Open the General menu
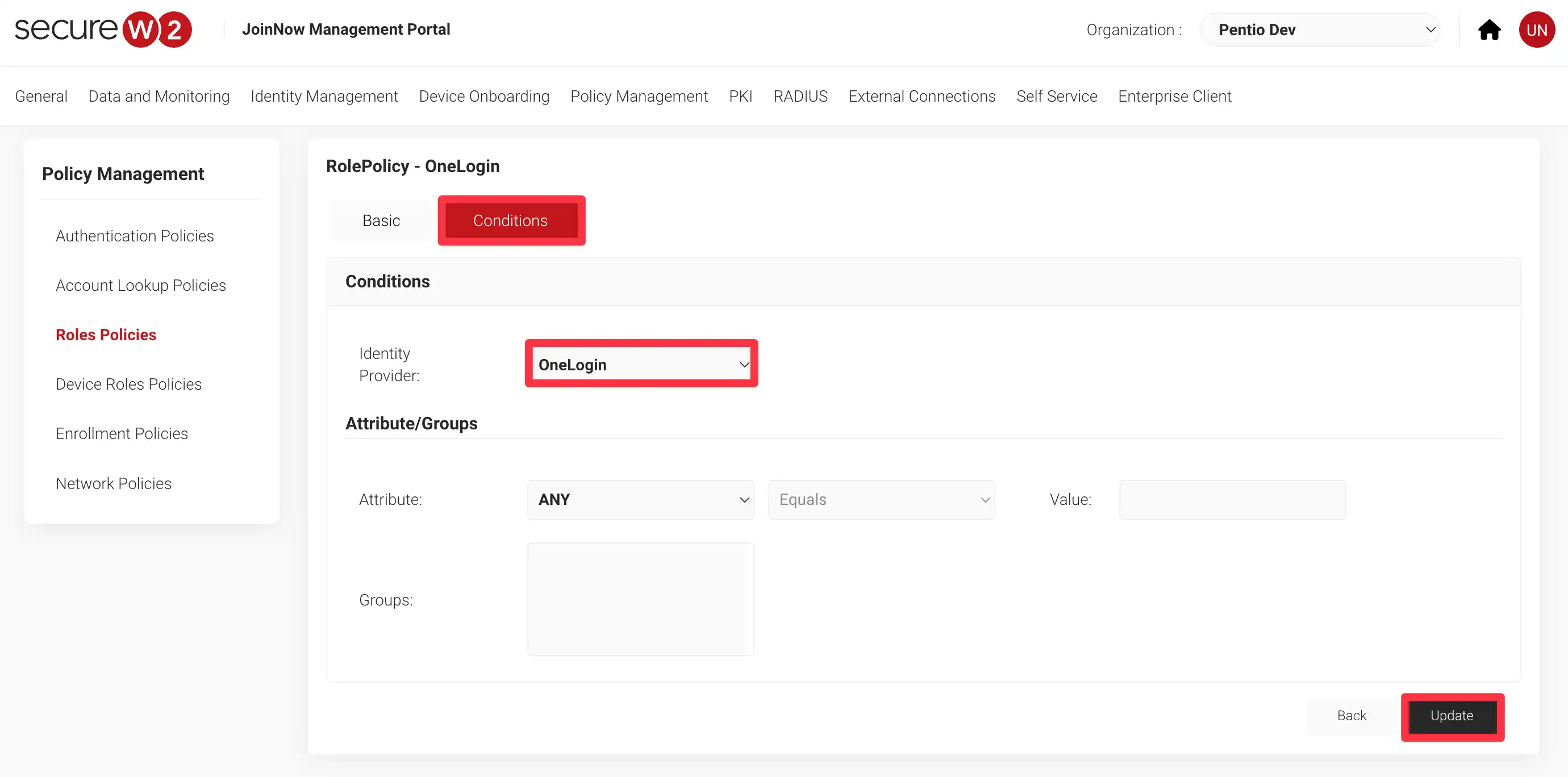This screenshot has width=1568, height=777. 41,96
